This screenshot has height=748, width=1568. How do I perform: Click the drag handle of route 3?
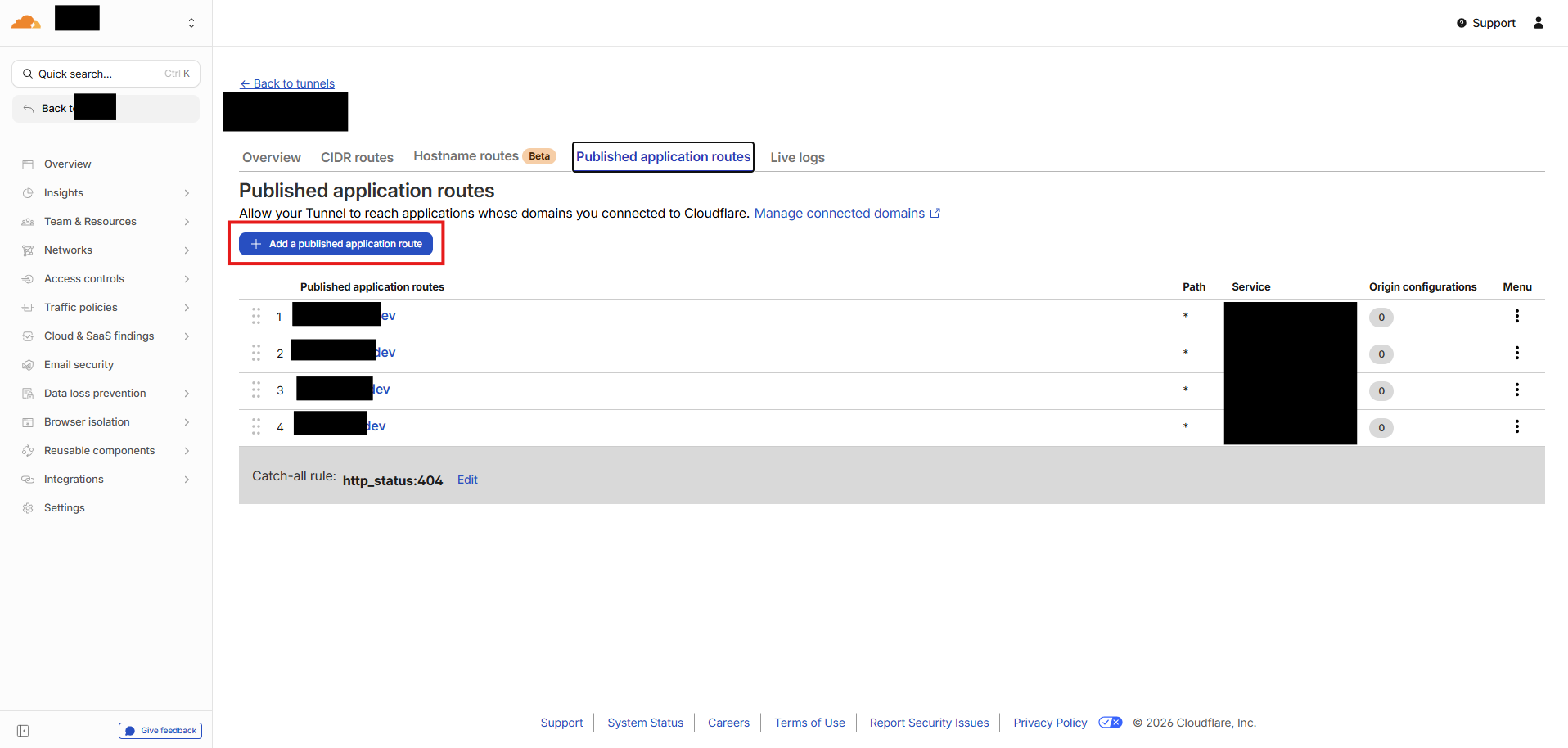click(256, 390)
